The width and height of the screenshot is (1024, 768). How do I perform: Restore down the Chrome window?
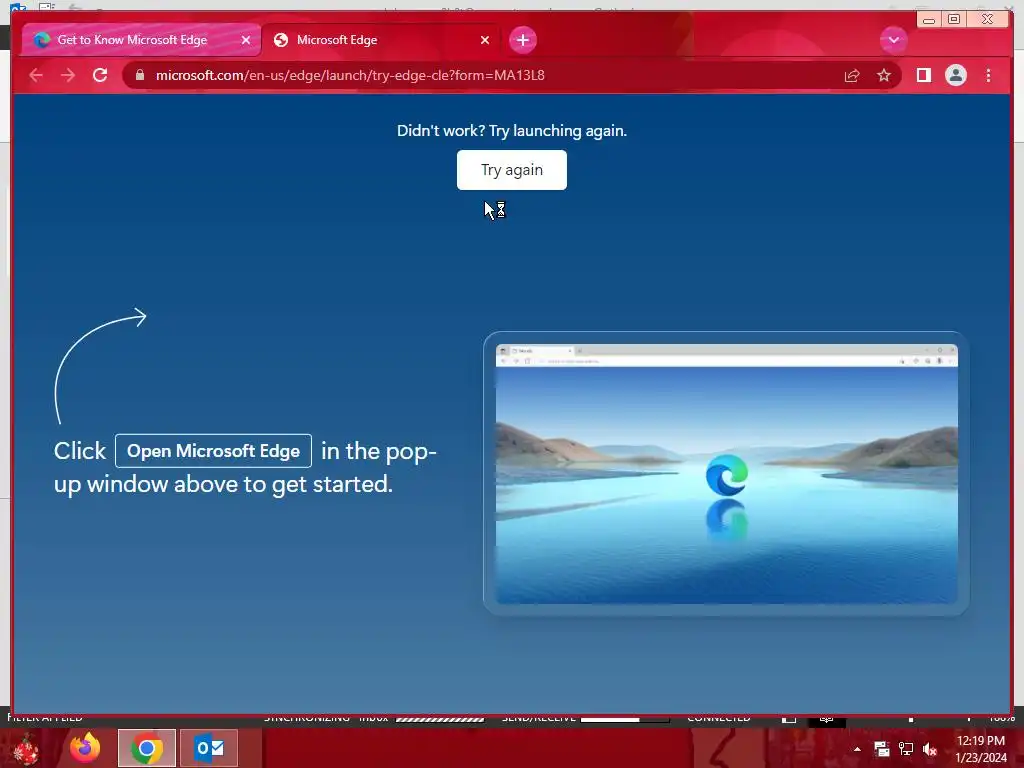click(x=953, y=20)
